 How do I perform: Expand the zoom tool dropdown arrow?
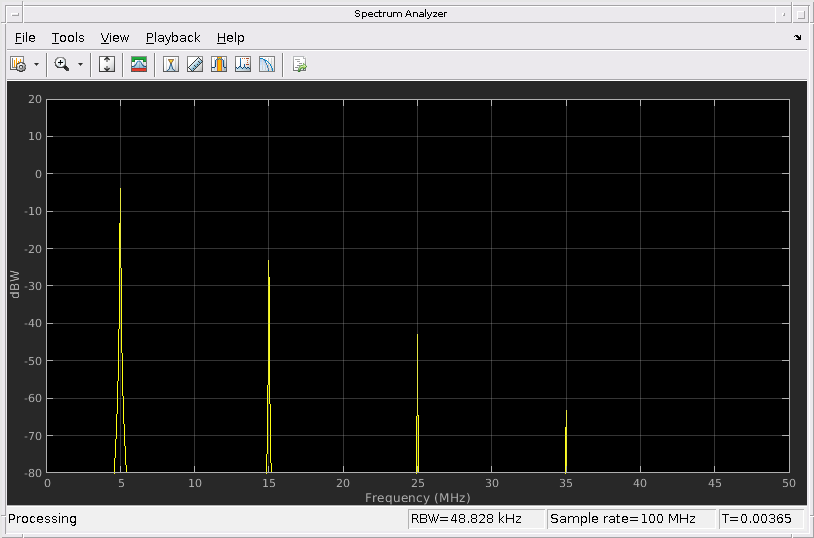click(x=80, y=64)
